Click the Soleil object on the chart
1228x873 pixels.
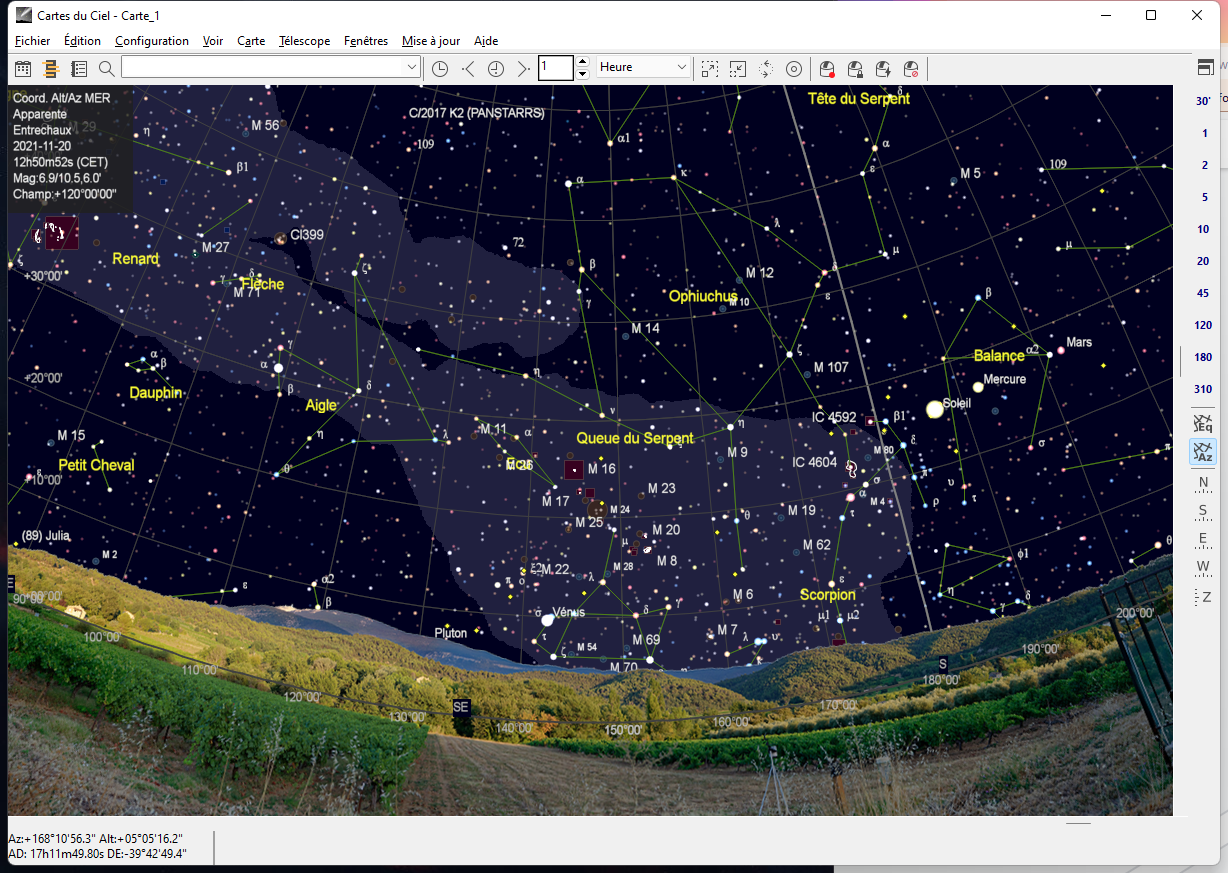coord(935,409)
